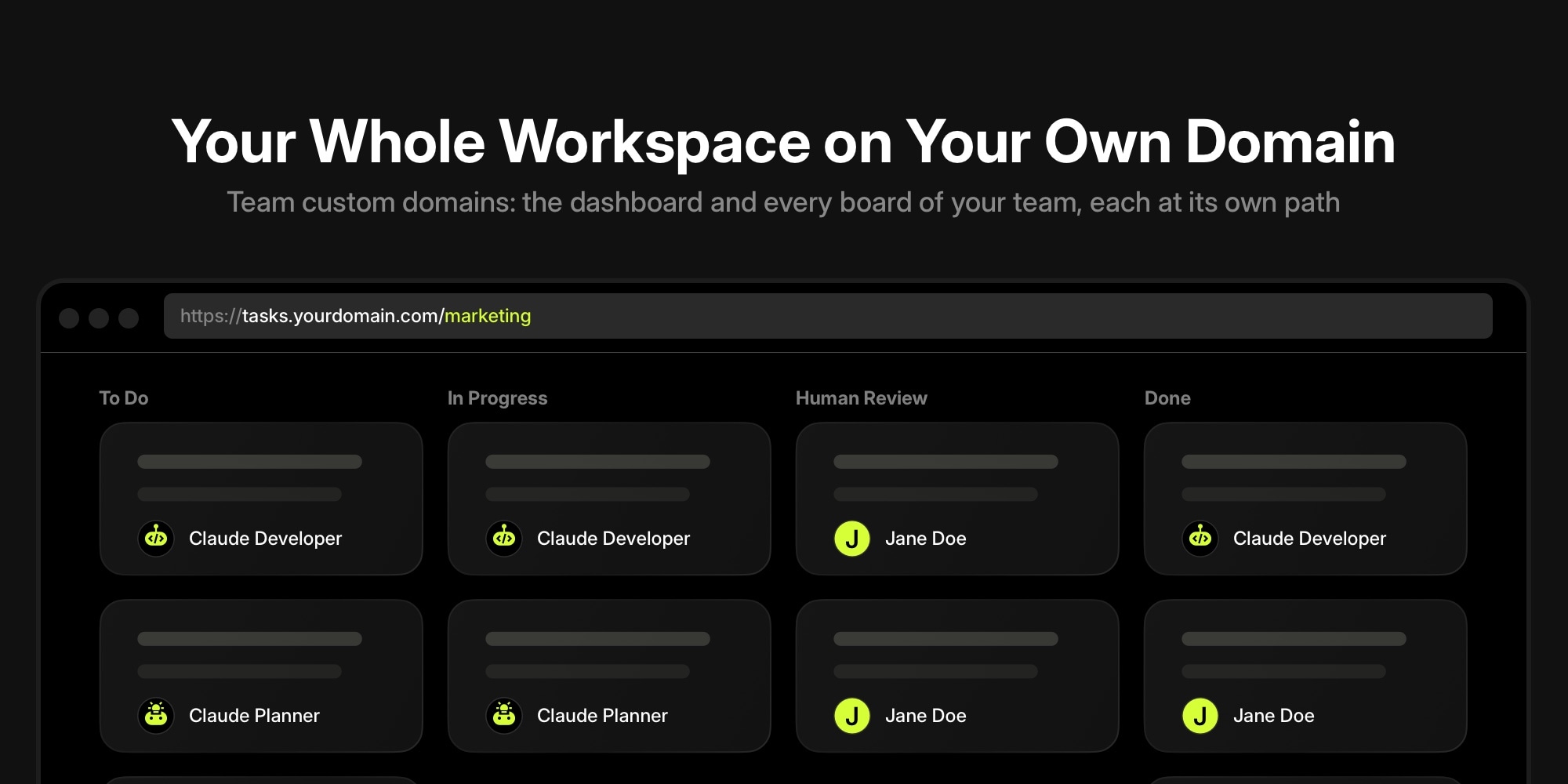Screen dimensions: 1568x784
Task: Click 'Claude Planner' name in To Do card
Action: coord(254,716)
